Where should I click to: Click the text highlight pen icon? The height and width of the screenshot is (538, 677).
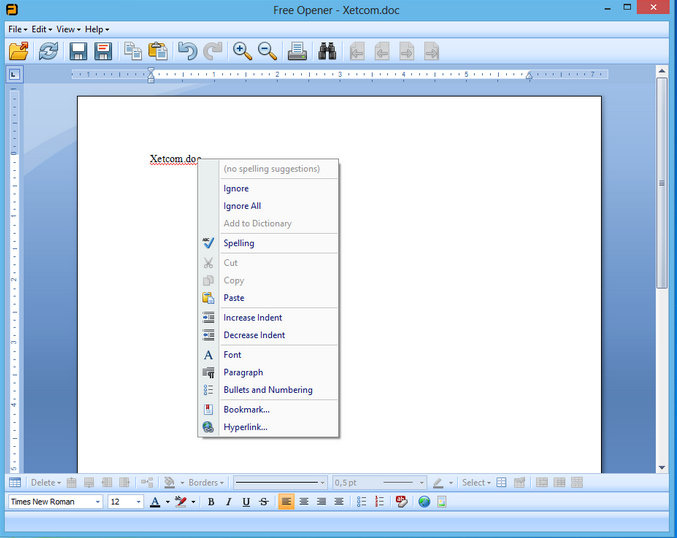[180, 502]
